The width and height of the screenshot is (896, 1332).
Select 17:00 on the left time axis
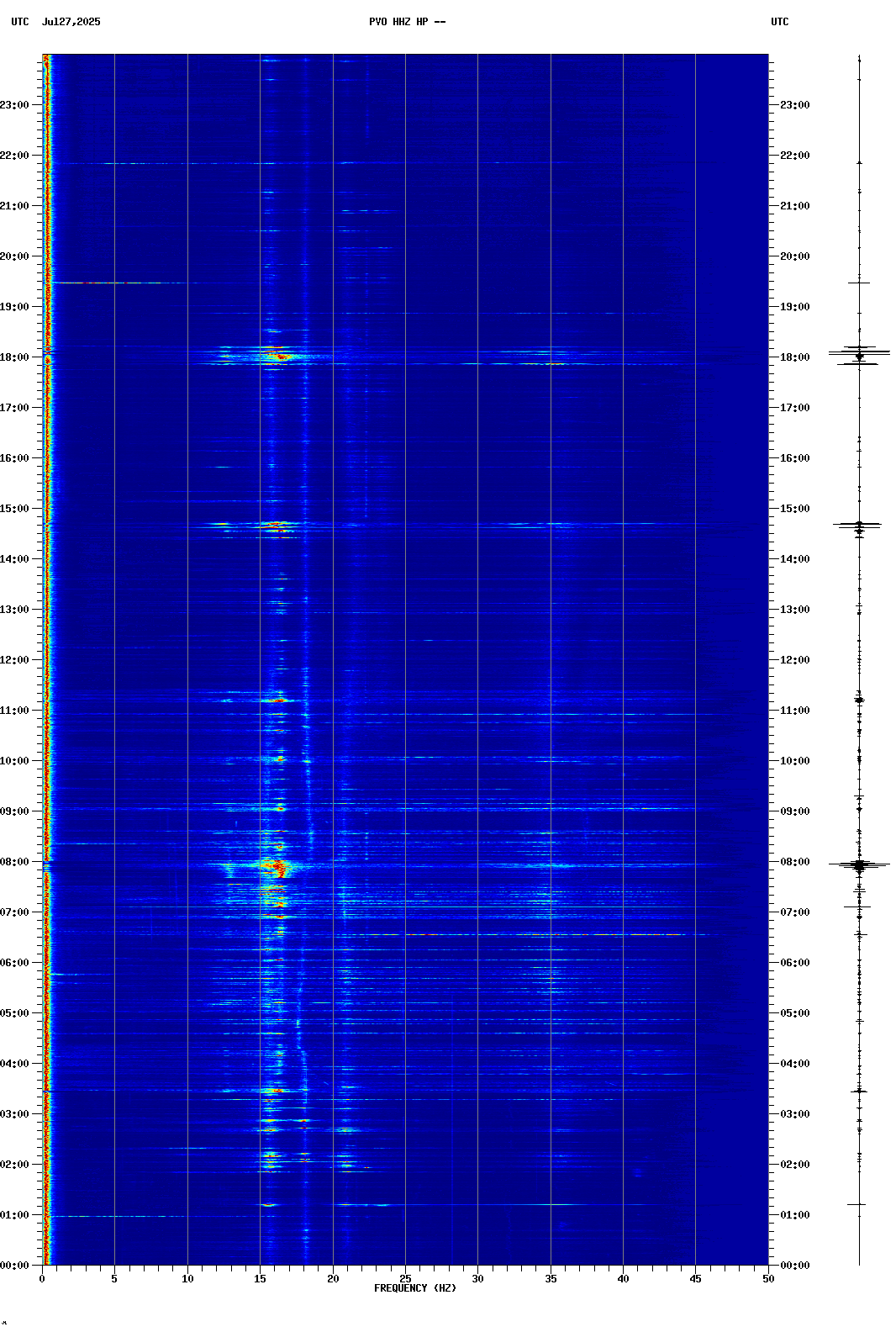14,408
